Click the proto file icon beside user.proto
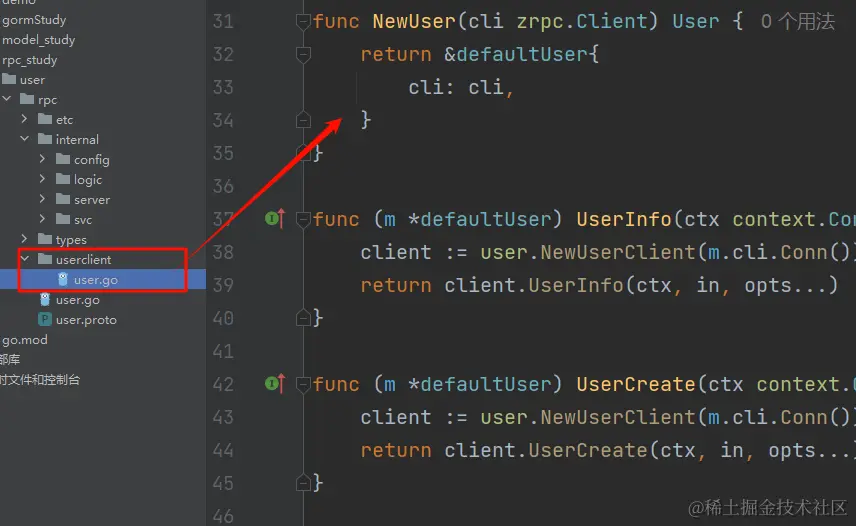856x526 pixels. pyautogui.click(x=45, y=319)
